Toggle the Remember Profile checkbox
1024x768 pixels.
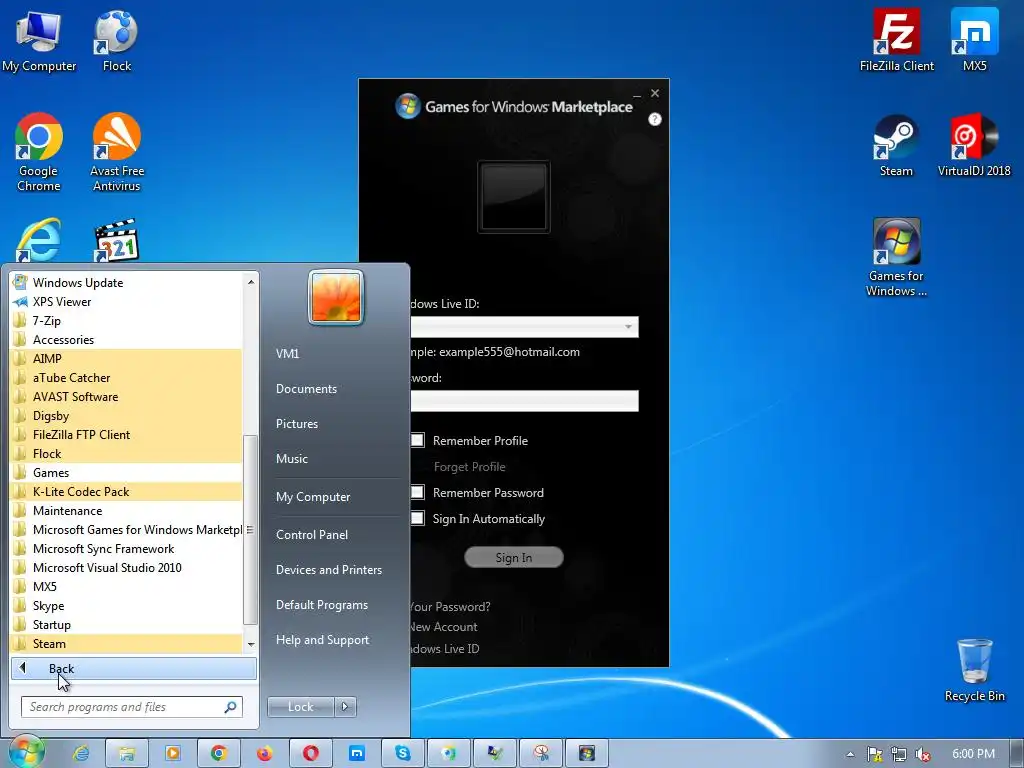click(x=417, y=440)
